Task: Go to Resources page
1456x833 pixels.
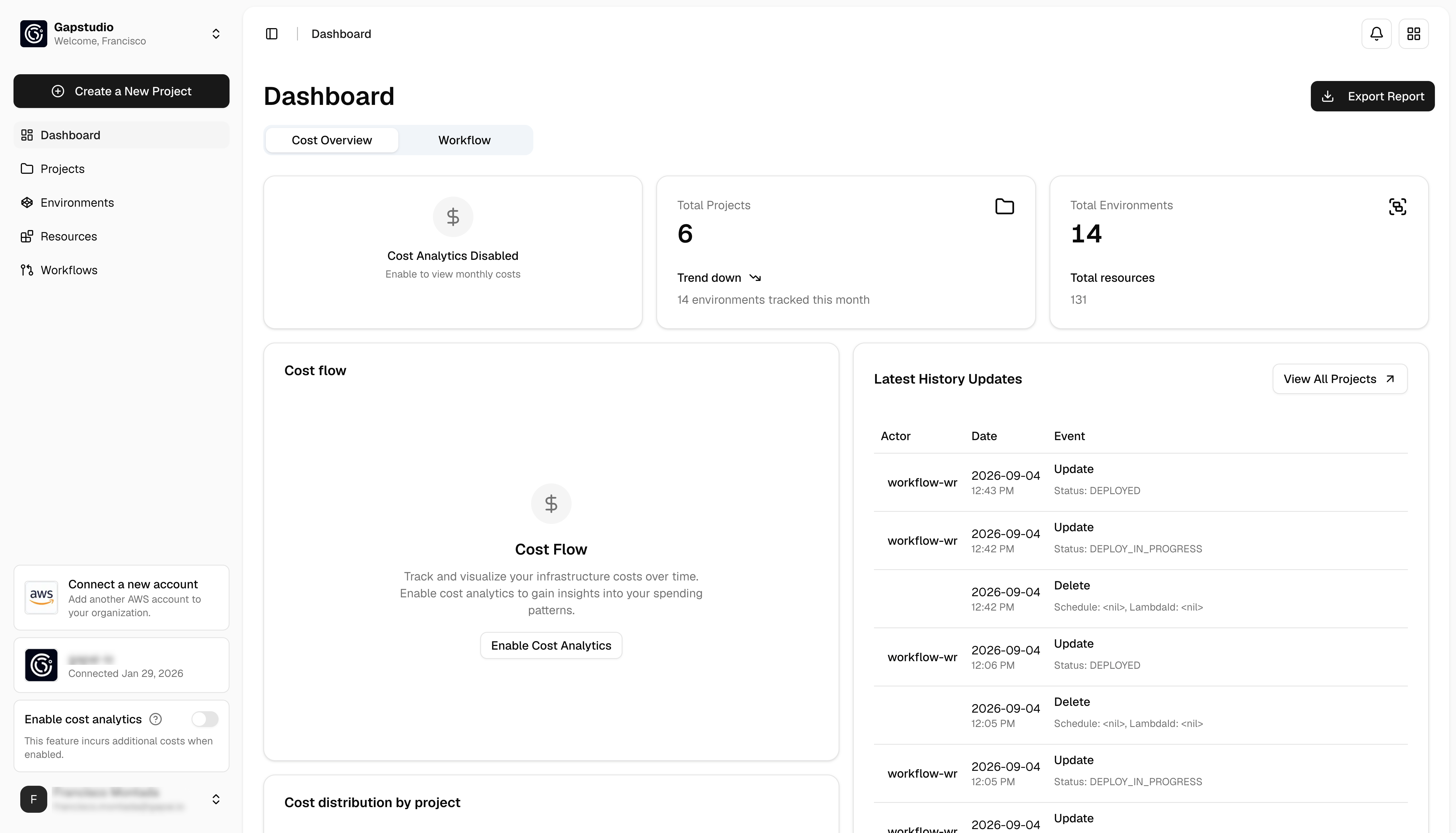Action: click(x=121, y=236)
